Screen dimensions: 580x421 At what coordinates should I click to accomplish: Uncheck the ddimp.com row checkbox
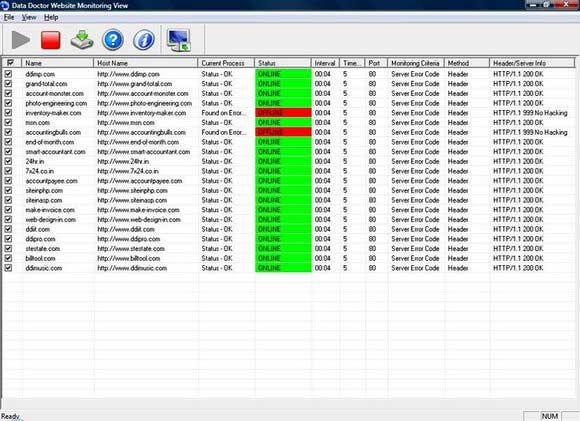[8, 74]
